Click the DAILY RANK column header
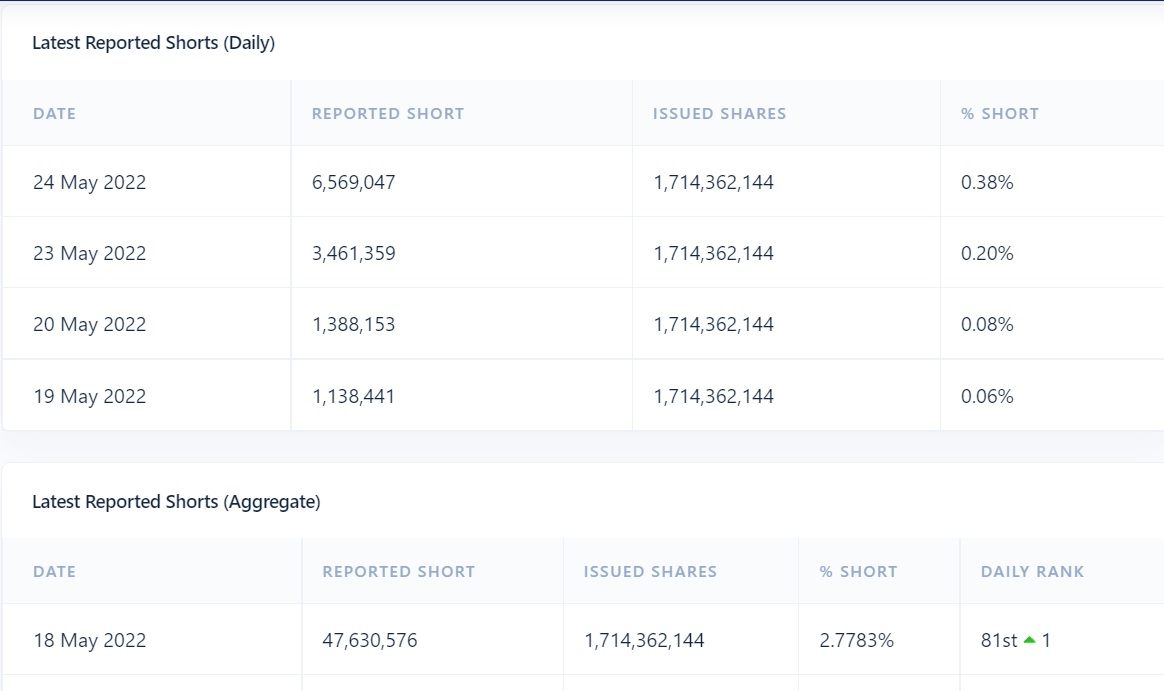Image resolution: width=1164 pixels, height=691 pixels. click(1032, 572)
